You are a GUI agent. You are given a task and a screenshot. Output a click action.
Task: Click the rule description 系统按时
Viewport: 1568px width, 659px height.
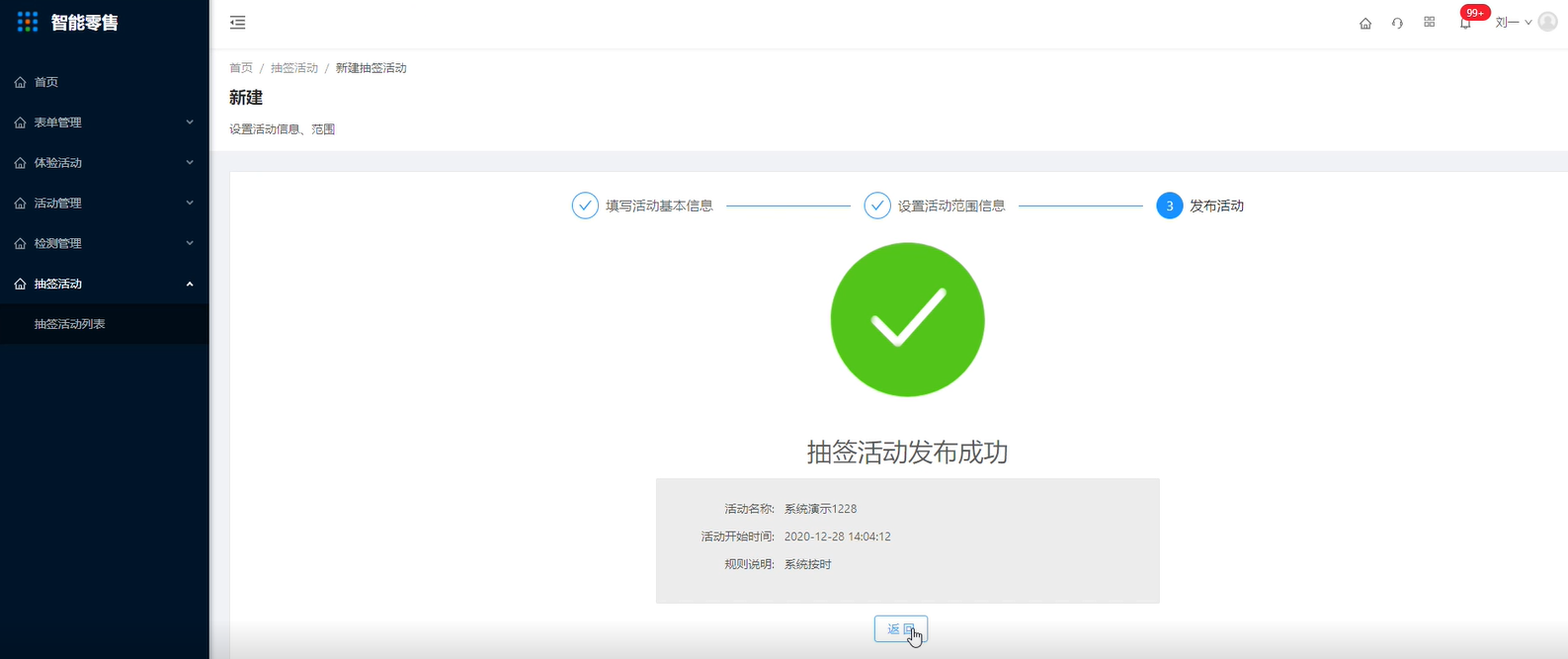point(808,564)
